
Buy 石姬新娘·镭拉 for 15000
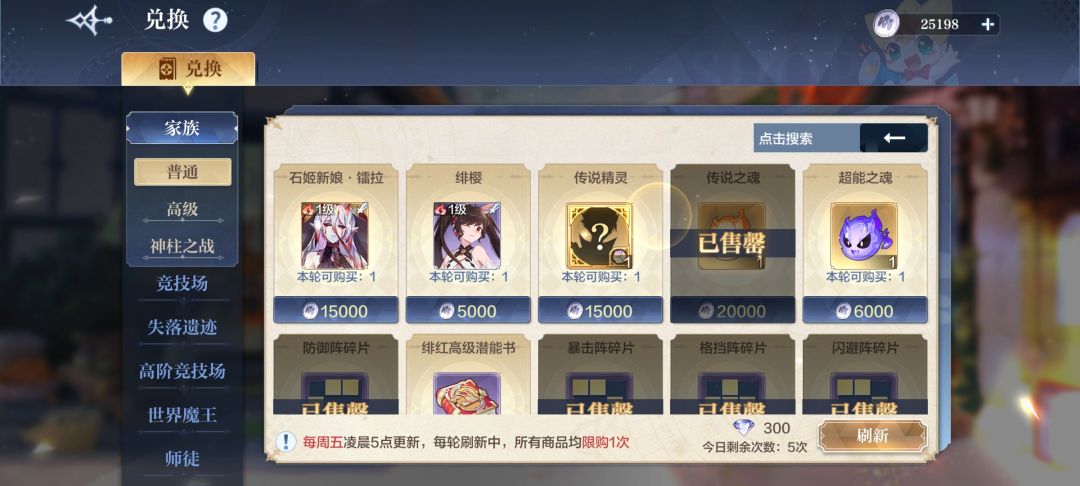coord(335,310)
